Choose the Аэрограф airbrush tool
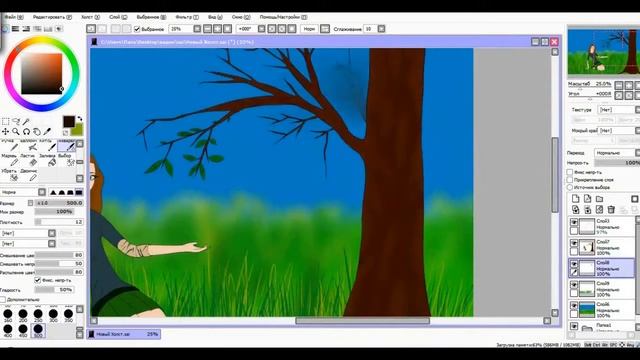Viewport: 640px width, 360px height. 29,145
